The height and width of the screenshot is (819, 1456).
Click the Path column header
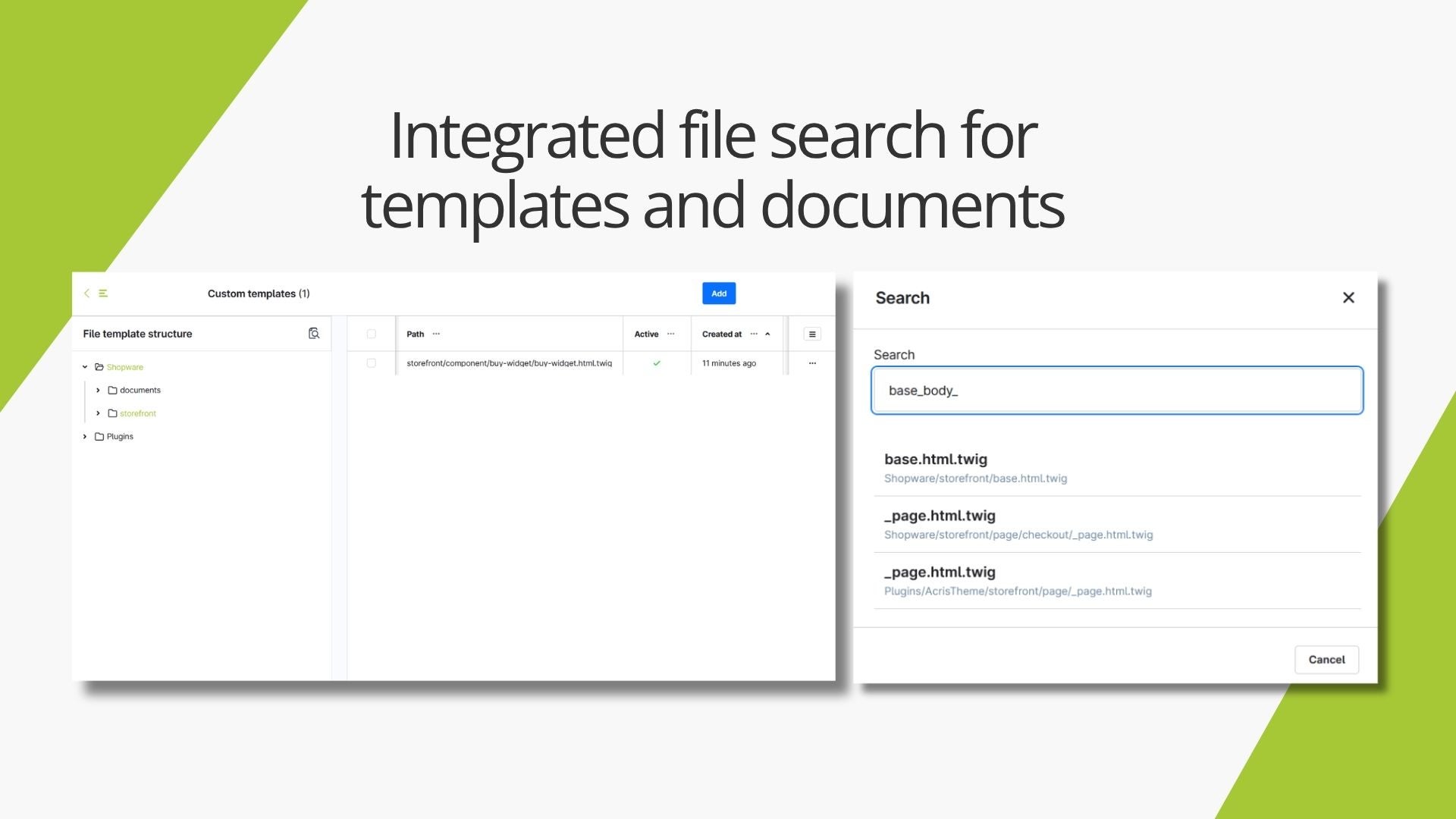point(415,334)
